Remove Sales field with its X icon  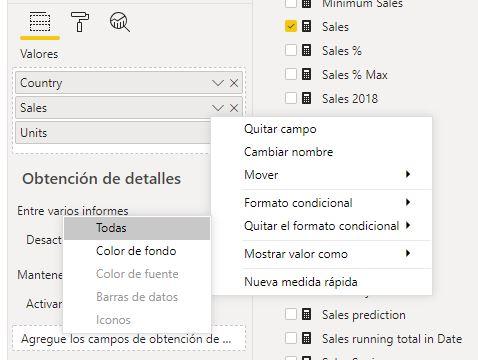click(234, 108)
